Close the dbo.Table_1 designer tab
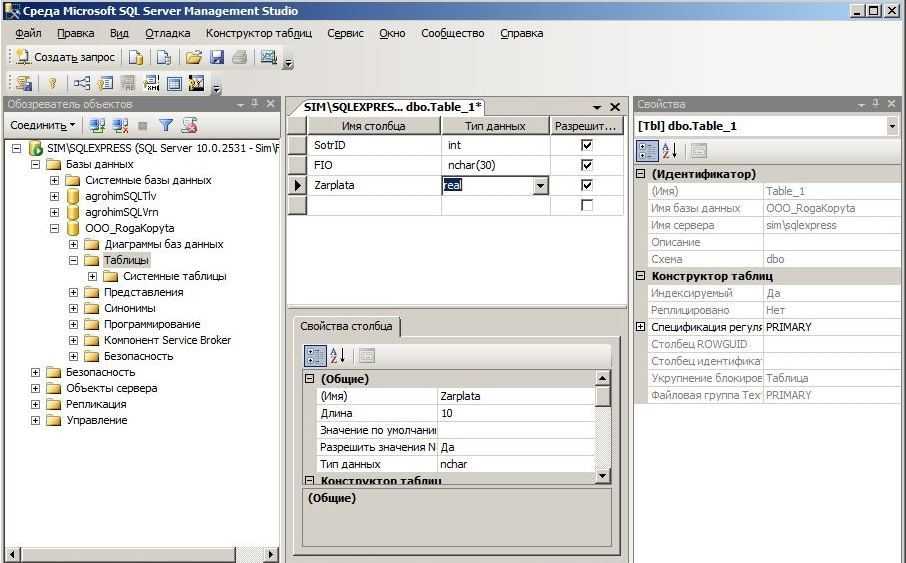Image resolution: width=906 pixels, height=563 pixels. [615, 107]
